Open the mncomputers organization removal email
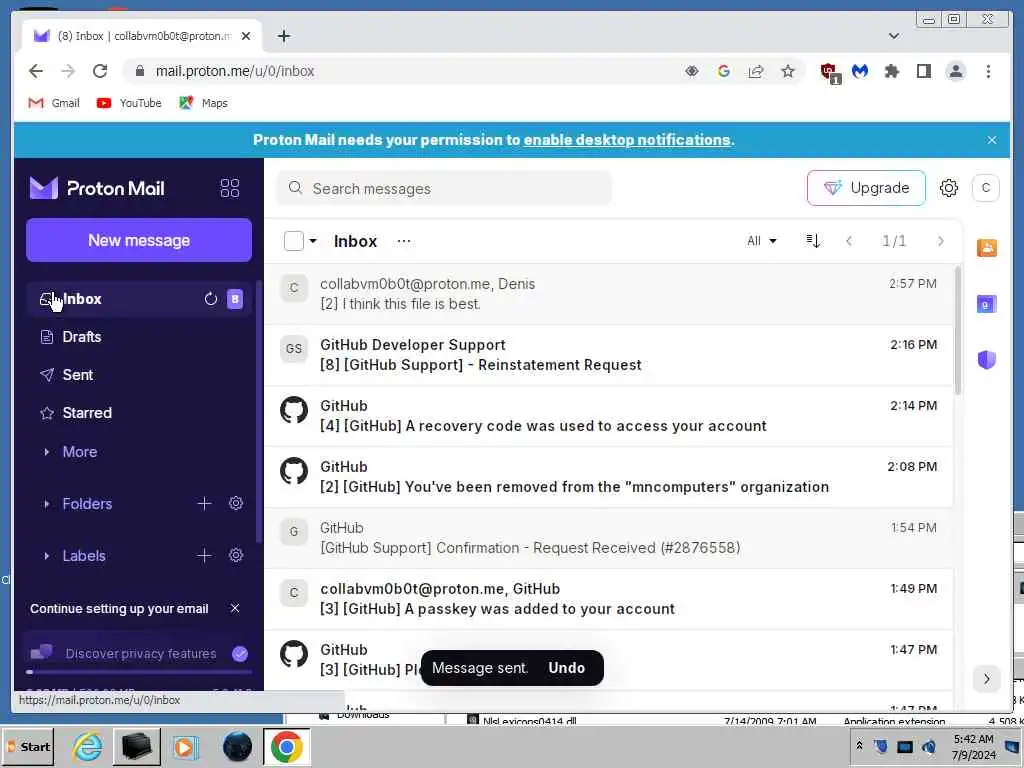The width and height of the screenshot is (1024, 768). [609, 477]
